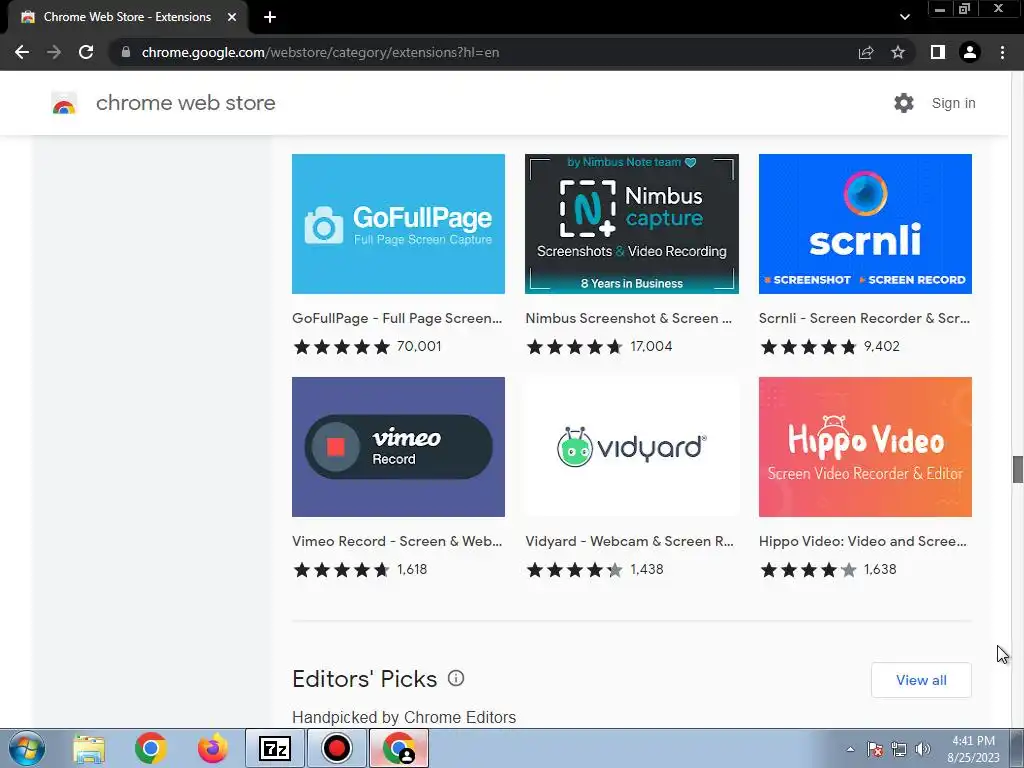
Task: Click the page vertical scrollbar thumb
Action: (x=1017, y=470)
